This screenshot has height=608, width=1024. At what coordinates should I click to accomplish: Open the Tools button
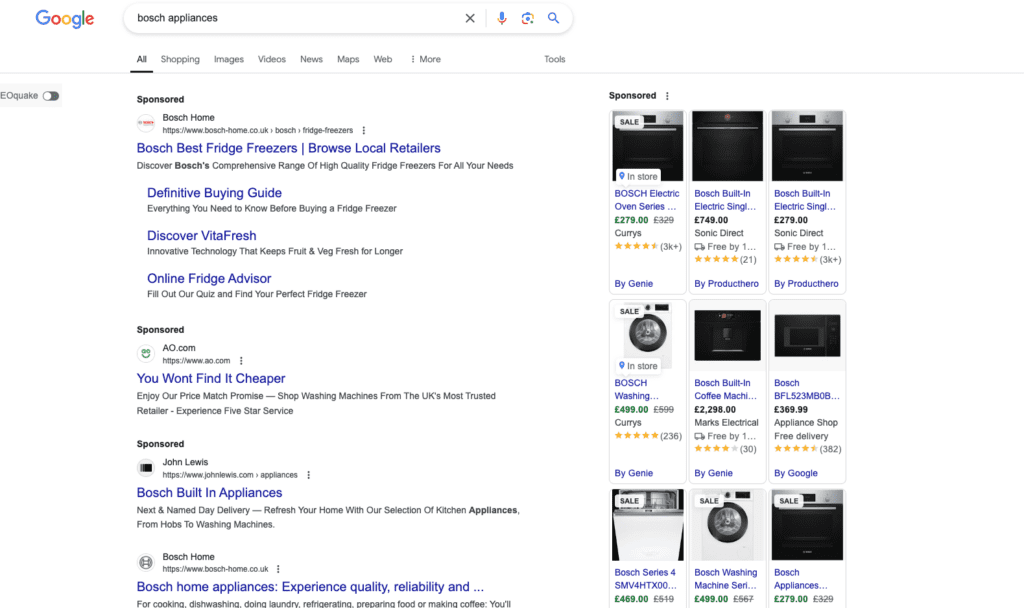pos(554,59)
